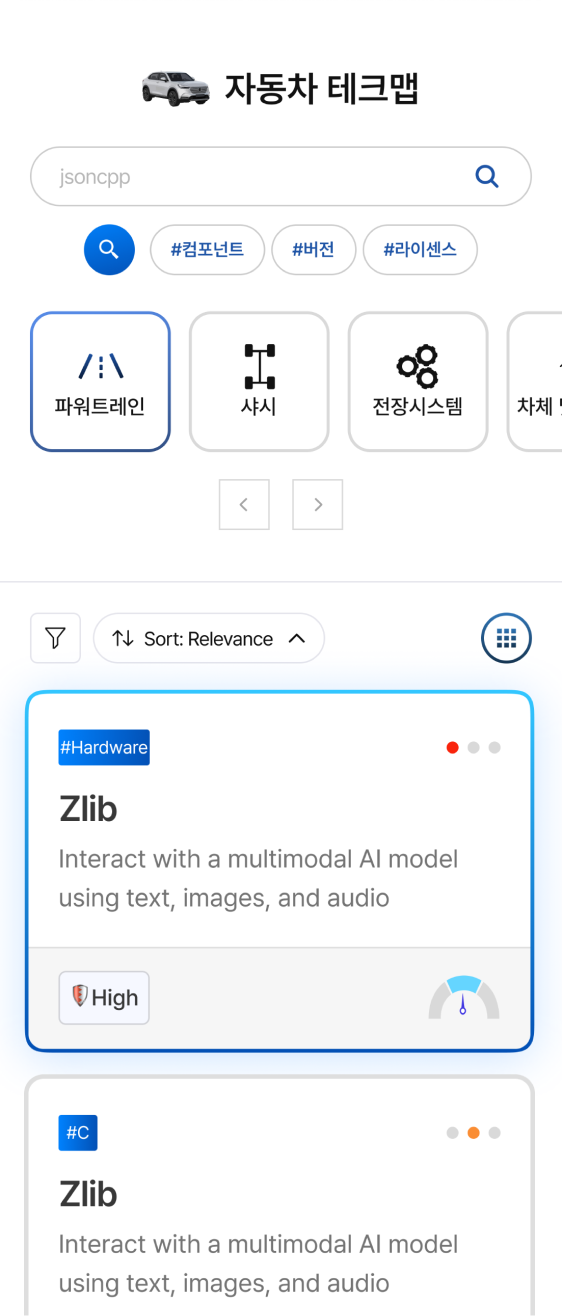The width and height of the screenshot is (564, 1316).
Task: Go to next categories with right arrow
Action: point(318,505)
